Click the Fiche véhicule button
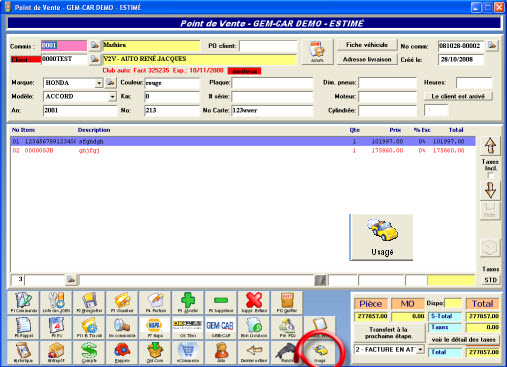Viewport: 507px width, 367px height. click(x=367, y=45)
